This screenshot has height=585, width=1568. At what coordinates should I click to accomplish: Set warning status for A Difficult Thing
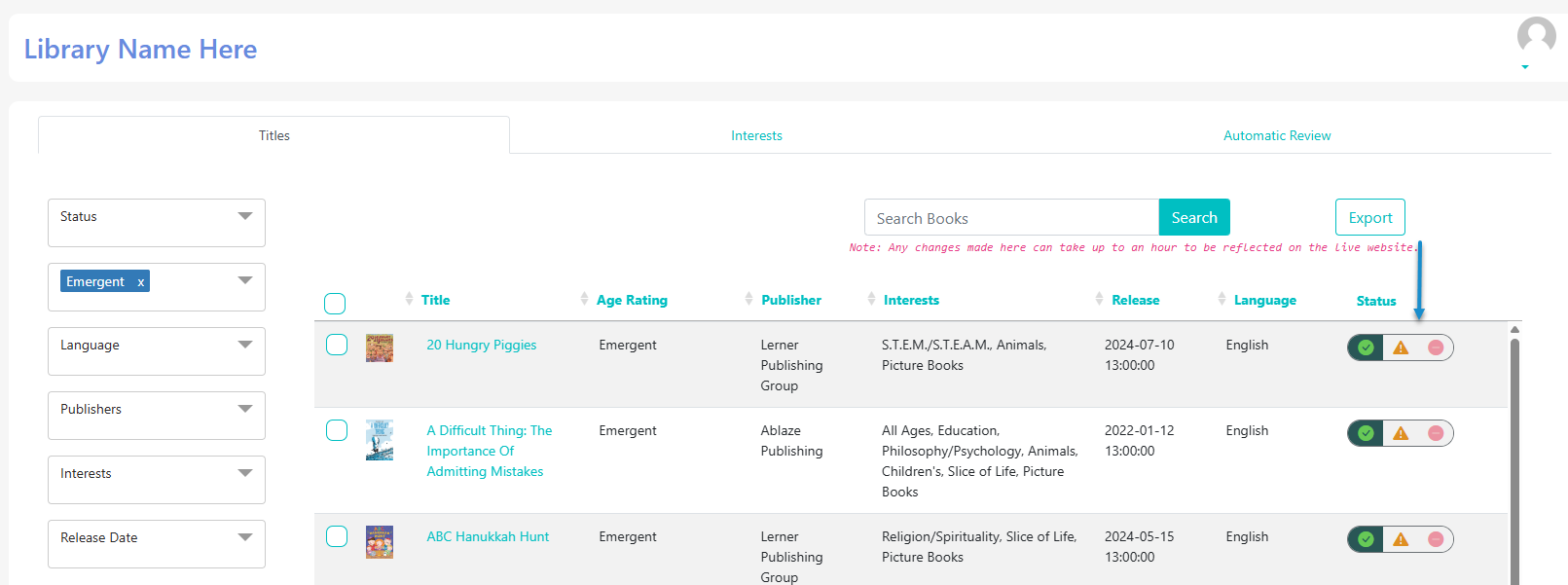1401,433
